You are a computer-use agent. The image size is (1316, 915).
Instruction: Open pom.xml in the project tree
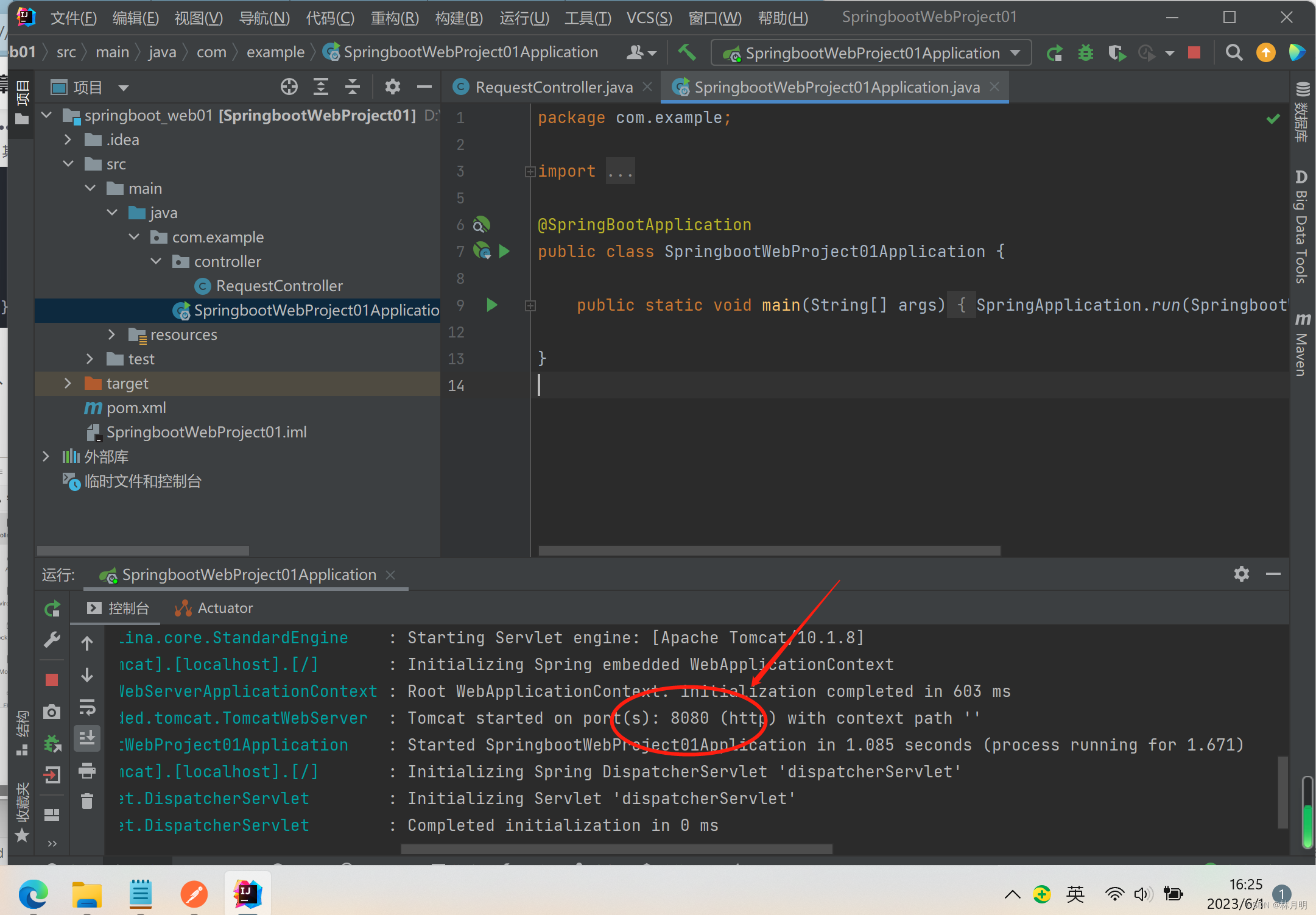coord(136,408)
